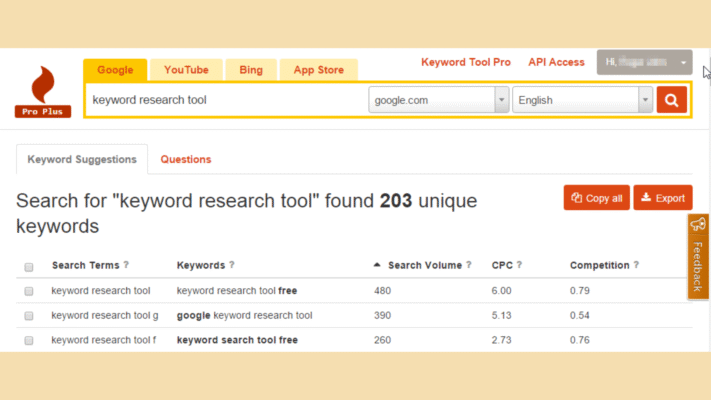The height and width of the screenshot is (400, 711).
Task: Switch to the YouTube tab
Action: pyautogui.click(x=186, y=70)
